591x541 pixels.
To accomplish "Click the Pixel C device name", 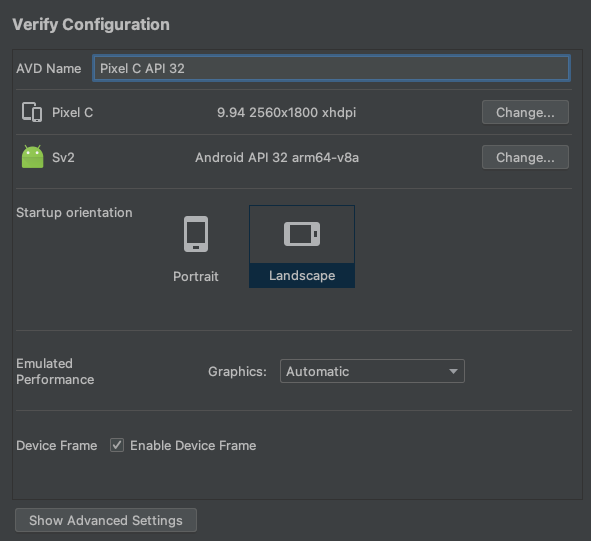I will (72, 112).
